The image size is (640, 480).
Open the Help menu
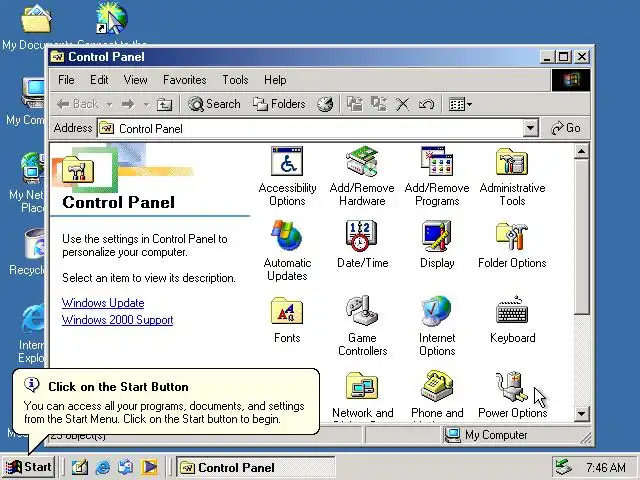275,80
